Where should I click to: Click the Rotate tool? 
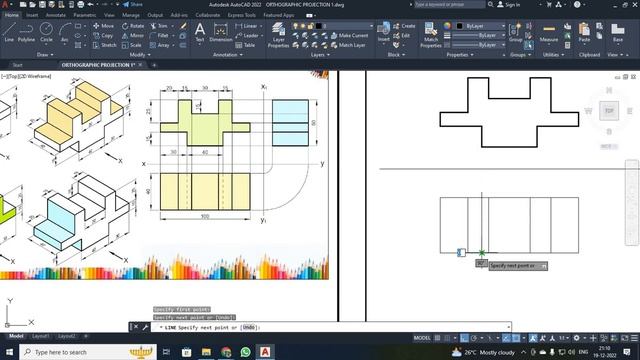[133, 26]
